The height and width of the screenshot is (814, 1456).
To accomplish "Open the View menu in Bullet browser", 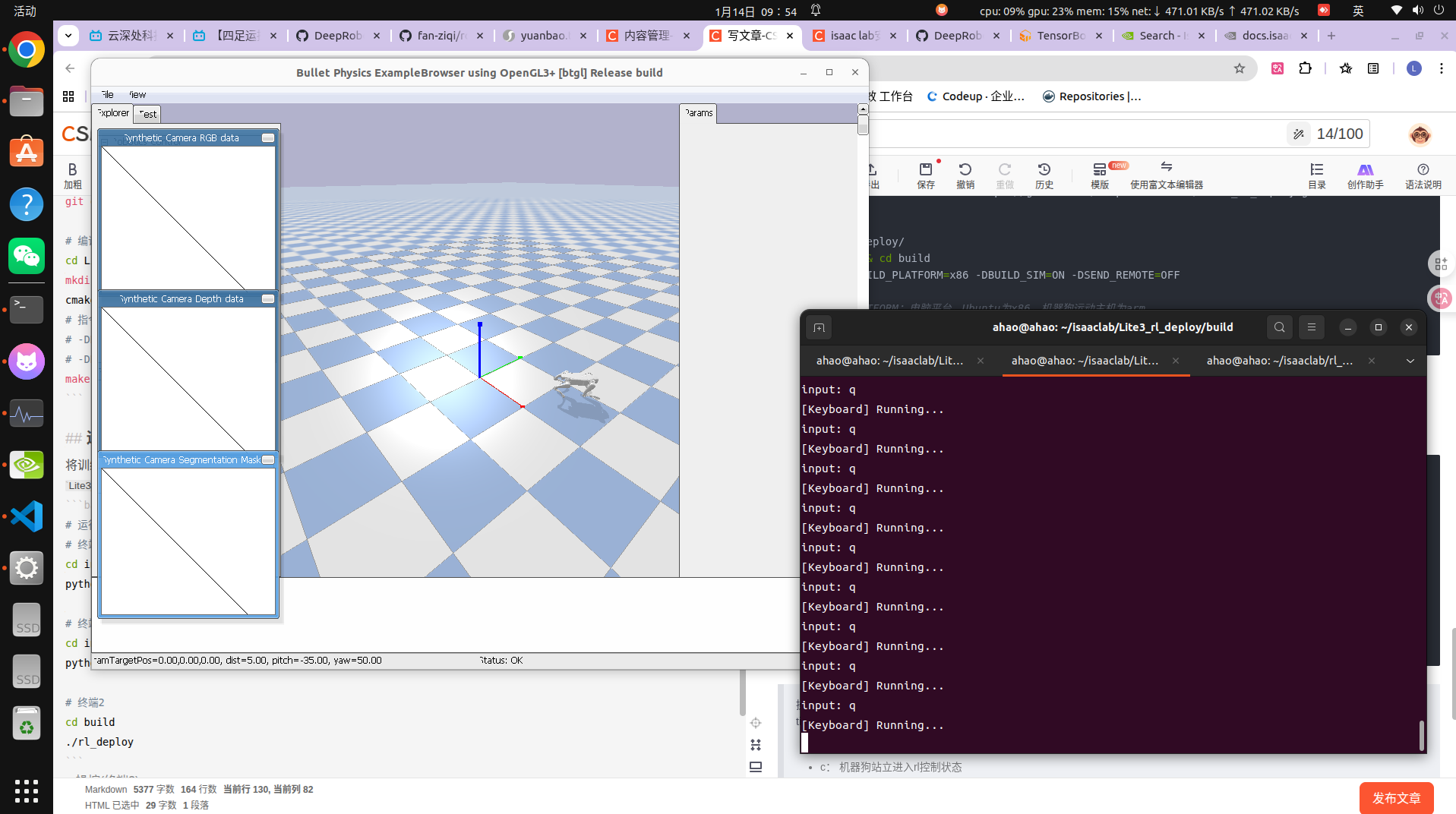I will (x=137, y=95).
